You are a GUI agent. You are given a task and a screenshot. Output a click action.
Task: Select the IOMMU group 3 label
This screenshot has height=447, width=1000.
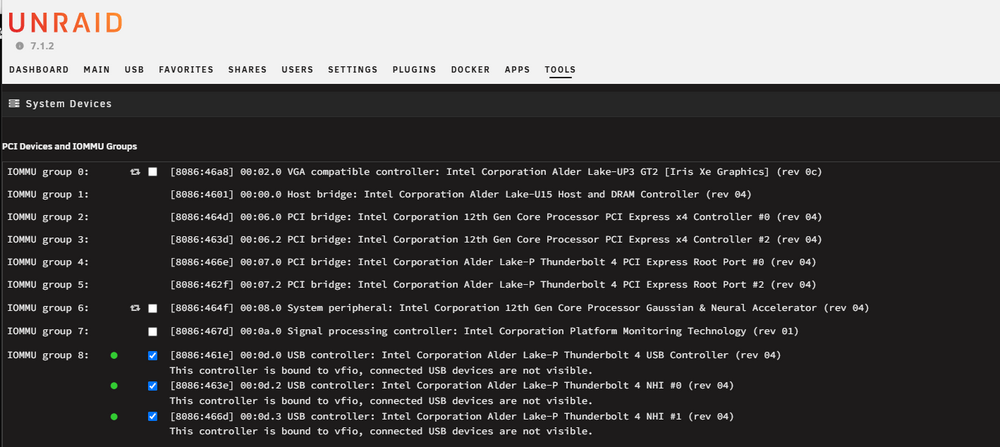[48, 240]
